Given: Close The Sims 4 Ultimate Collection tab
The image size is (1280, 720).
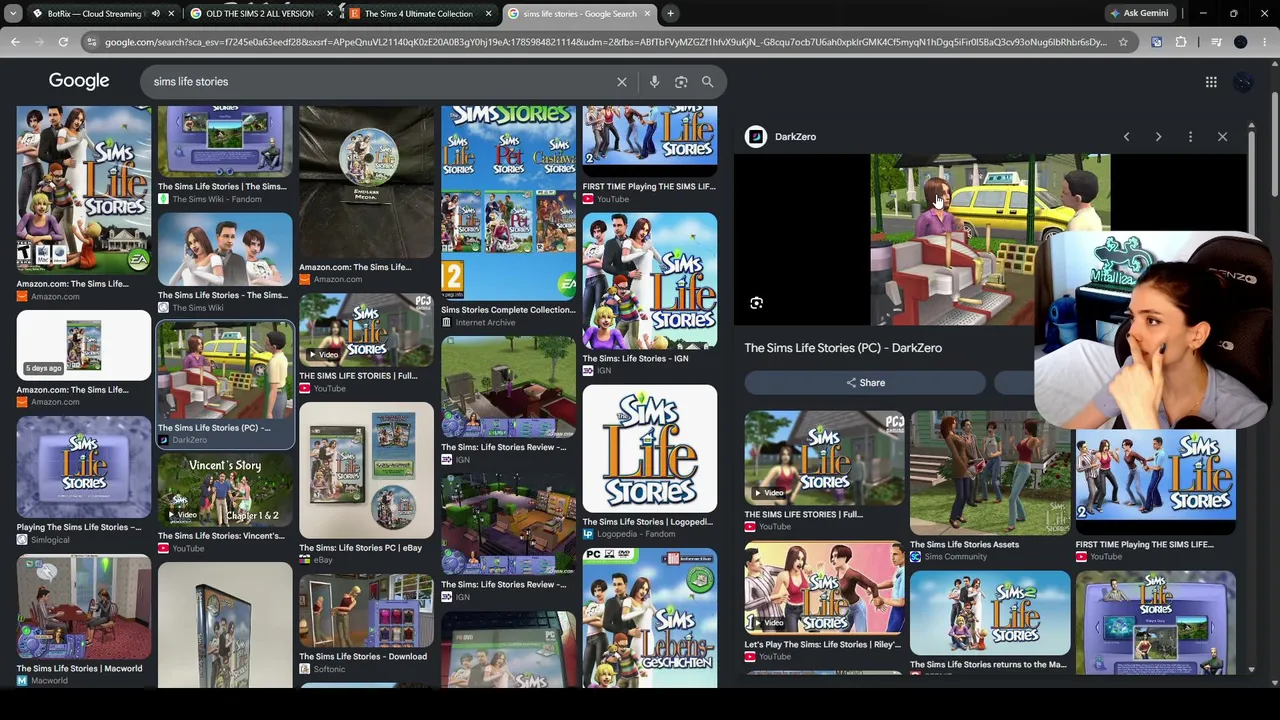Looking at the screenshot, I should 488,14.
